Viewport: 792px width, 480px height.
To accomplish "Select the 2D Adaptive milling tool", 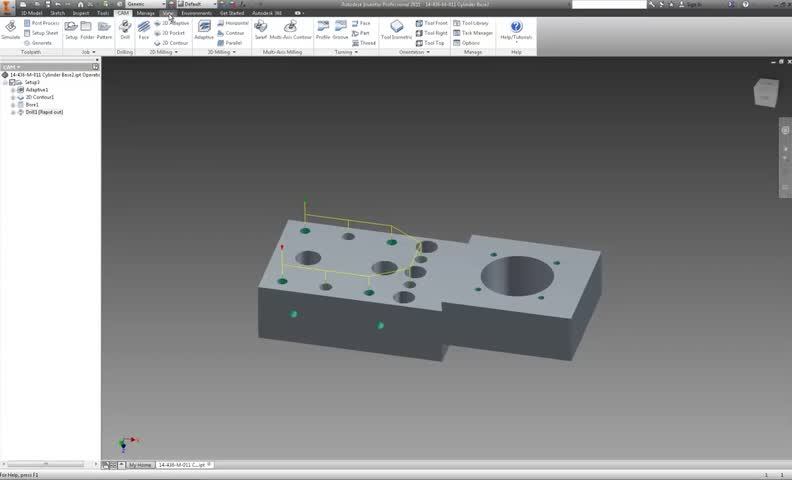I will click(172, 23).
